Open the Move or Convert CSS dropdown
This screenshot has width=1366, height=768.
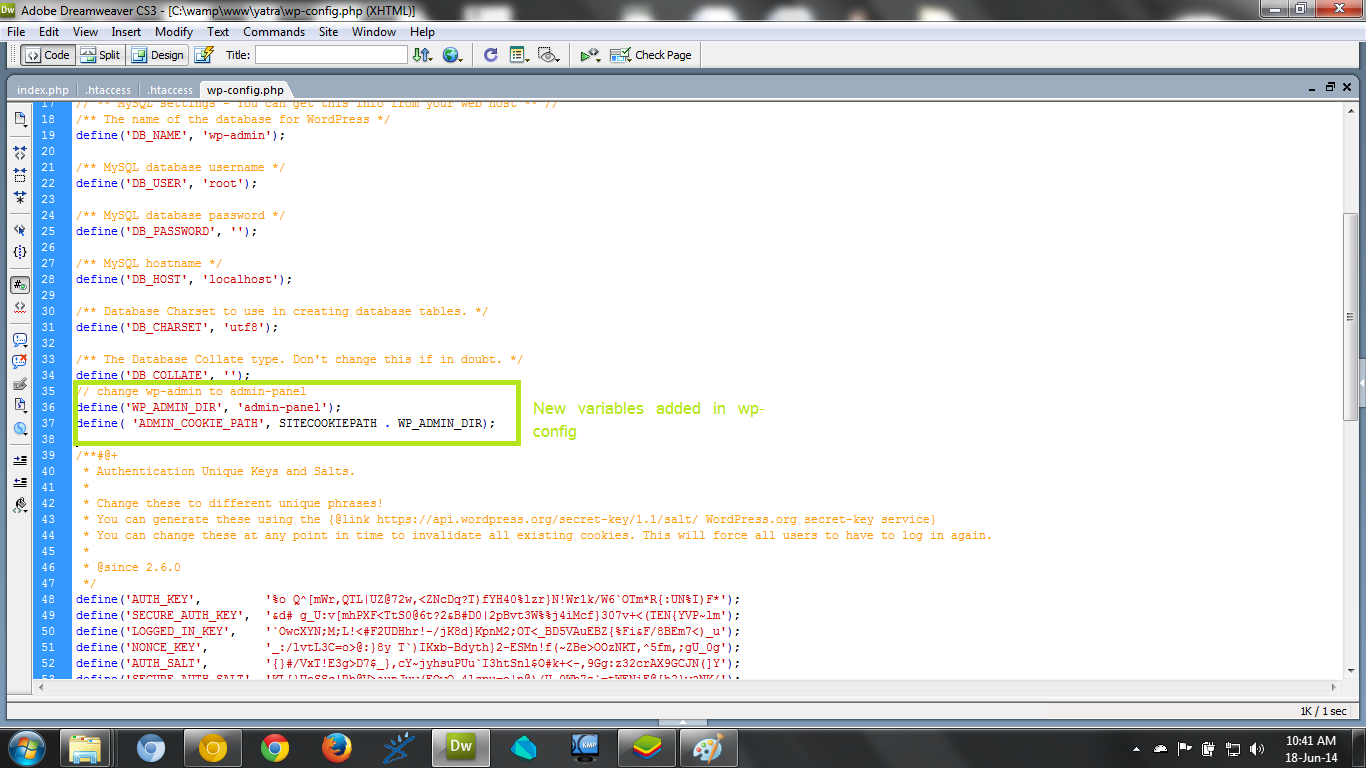click(x=20, y=428)
